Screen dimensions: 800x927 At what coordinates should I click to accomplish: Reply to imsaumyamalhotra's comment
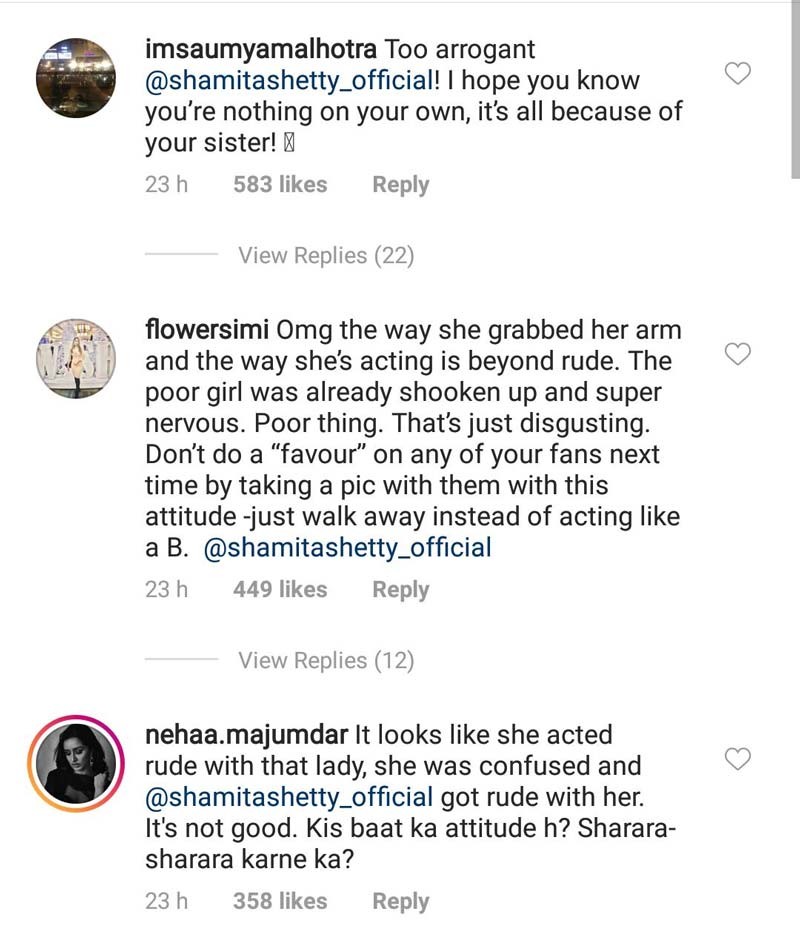coord(400,185)
